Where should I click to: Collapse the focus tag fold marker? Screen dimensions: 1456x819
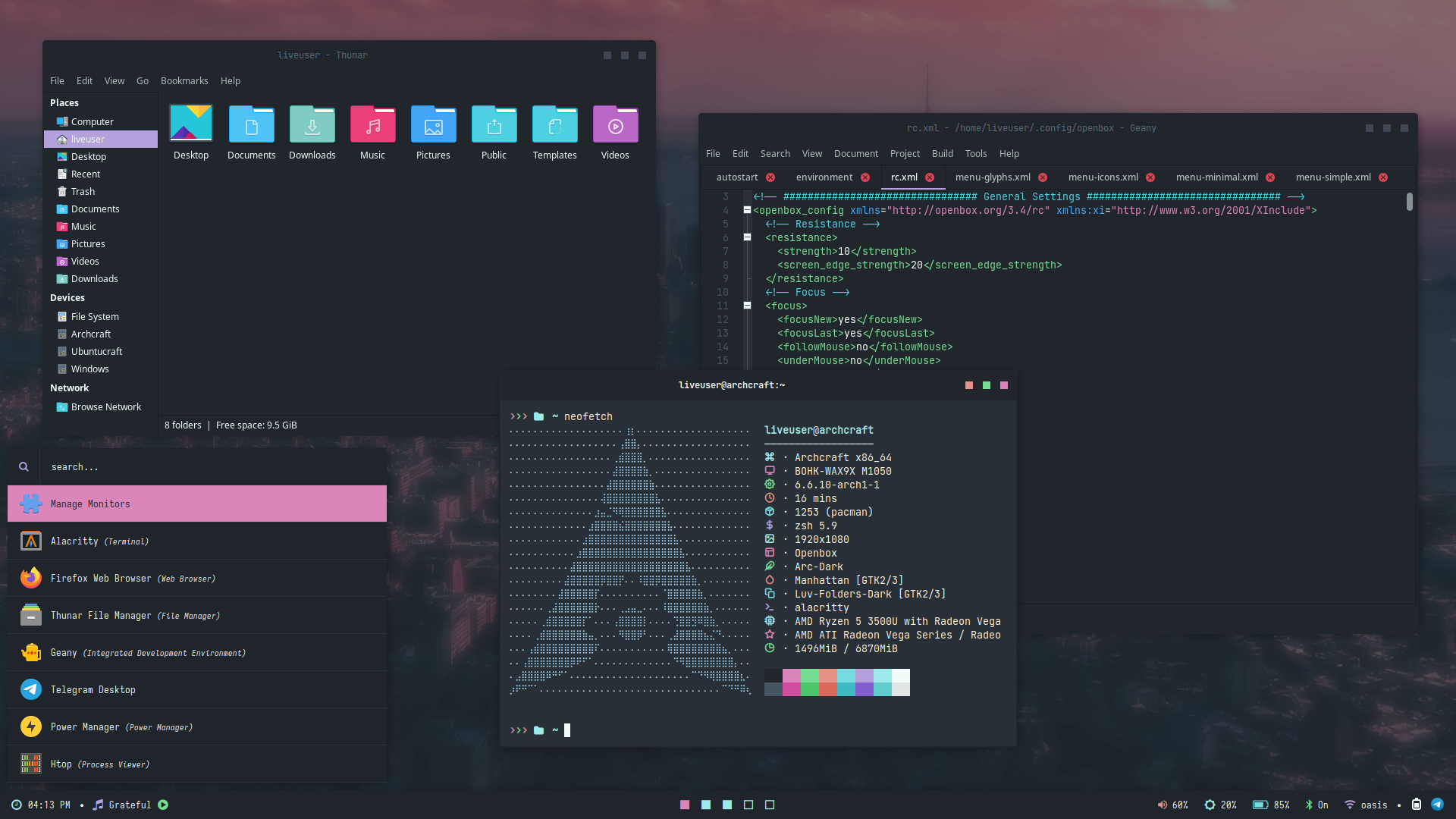coord(747,306)
